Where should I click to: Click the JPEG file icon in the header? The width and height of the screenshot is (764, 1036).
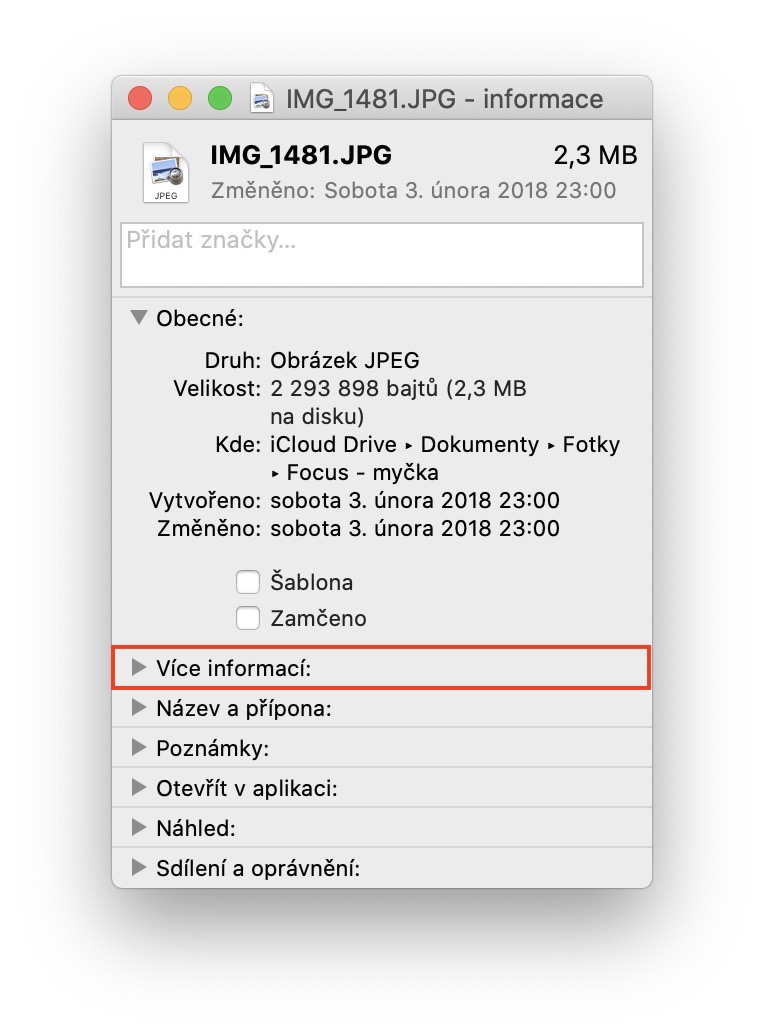[166, 172]
